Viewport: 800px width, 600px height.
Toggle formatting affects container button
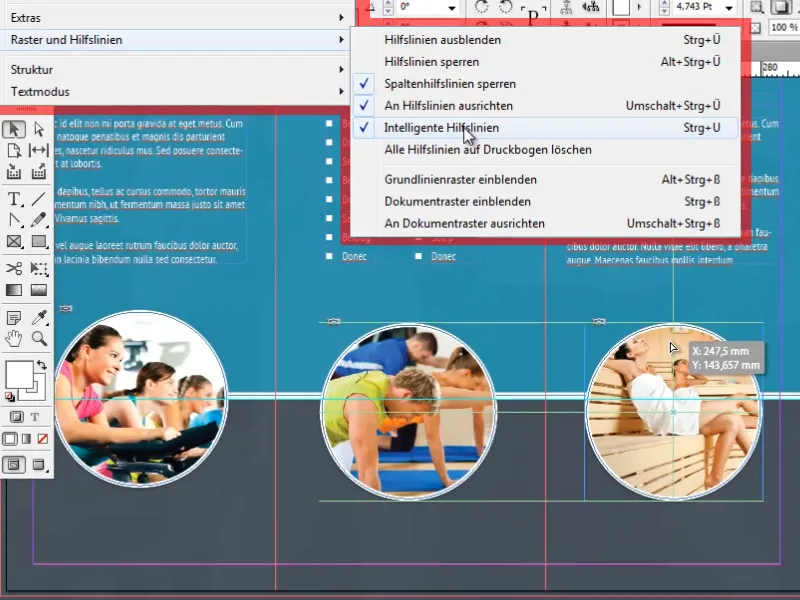point(16,417)
